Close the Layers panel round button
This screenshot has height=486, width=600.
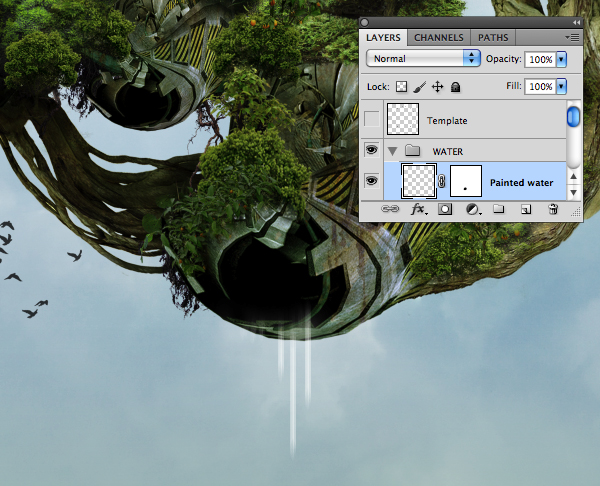tap(365, 23)
